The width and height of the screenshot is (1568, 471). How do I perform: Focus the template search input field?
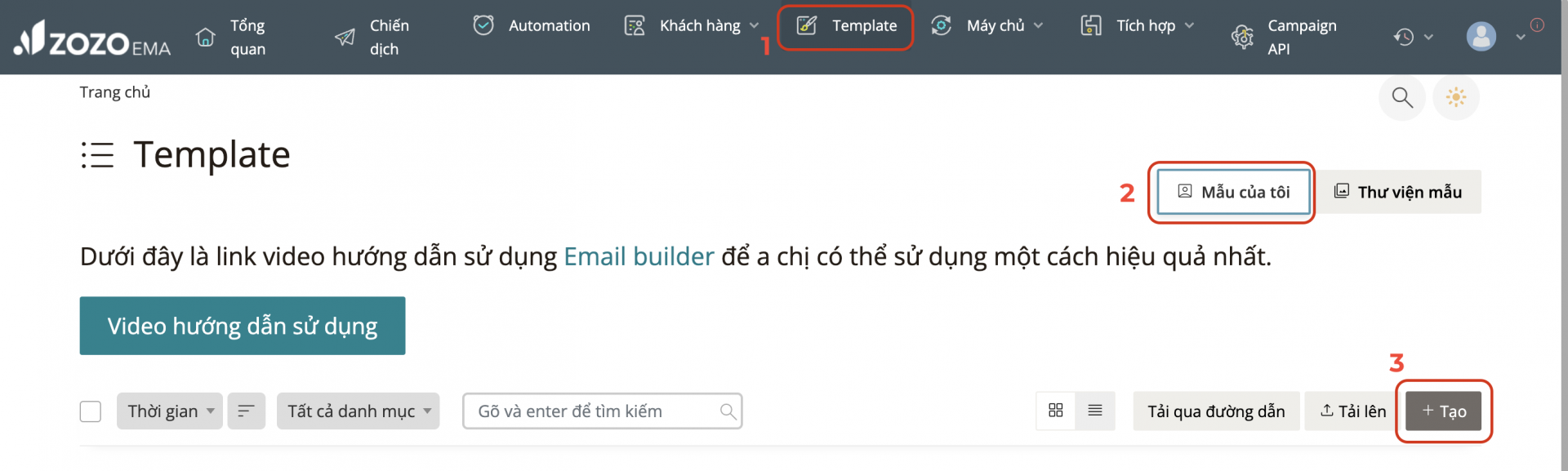[x=602, y=411]
